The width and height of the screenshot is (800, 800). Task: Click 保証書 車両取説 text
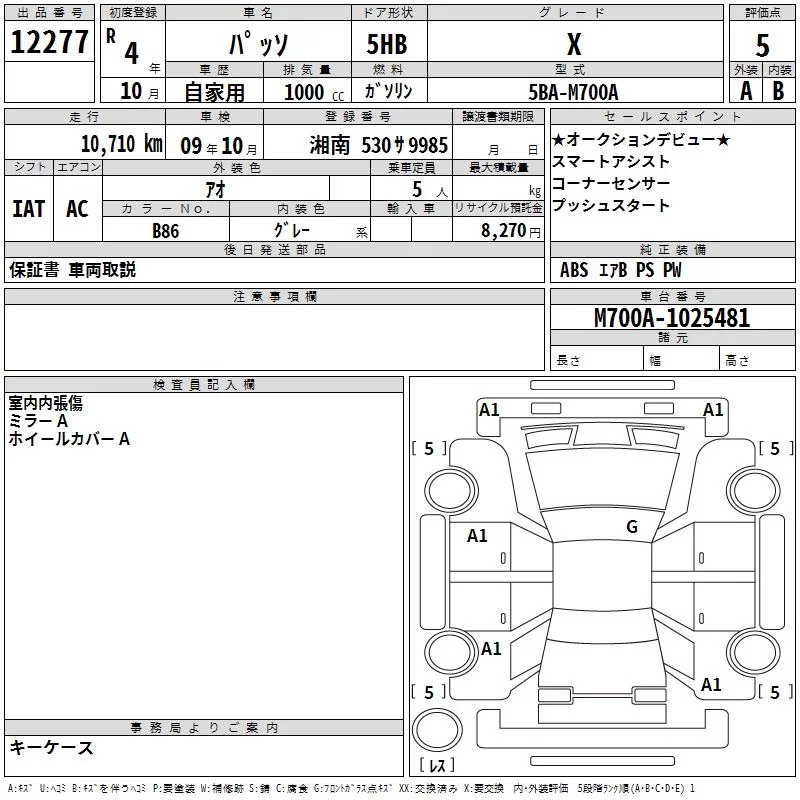coord(72,270)
